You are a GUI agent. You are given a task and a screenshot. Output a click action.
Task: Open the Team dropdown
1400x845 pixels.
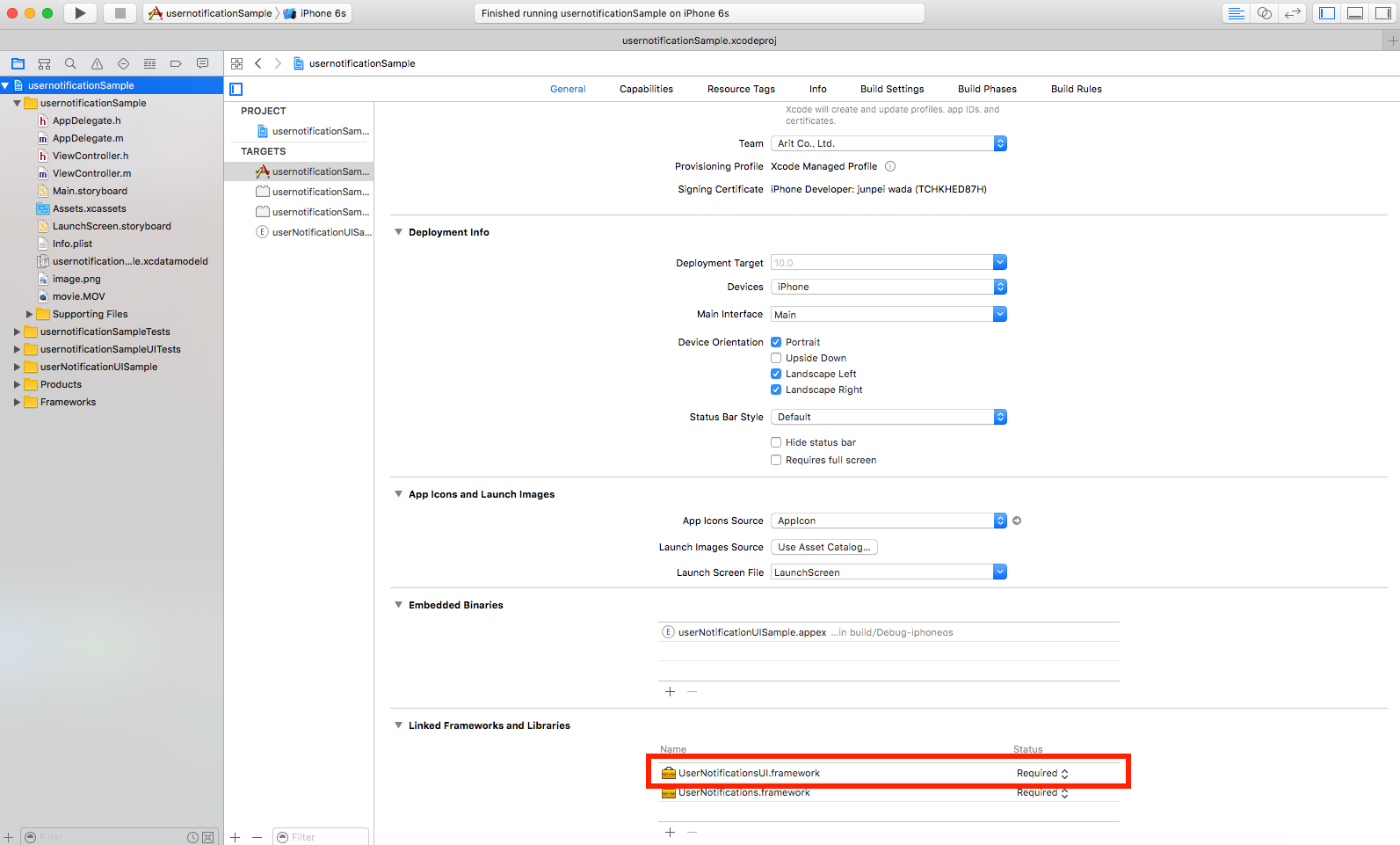[x=889, y=143]
